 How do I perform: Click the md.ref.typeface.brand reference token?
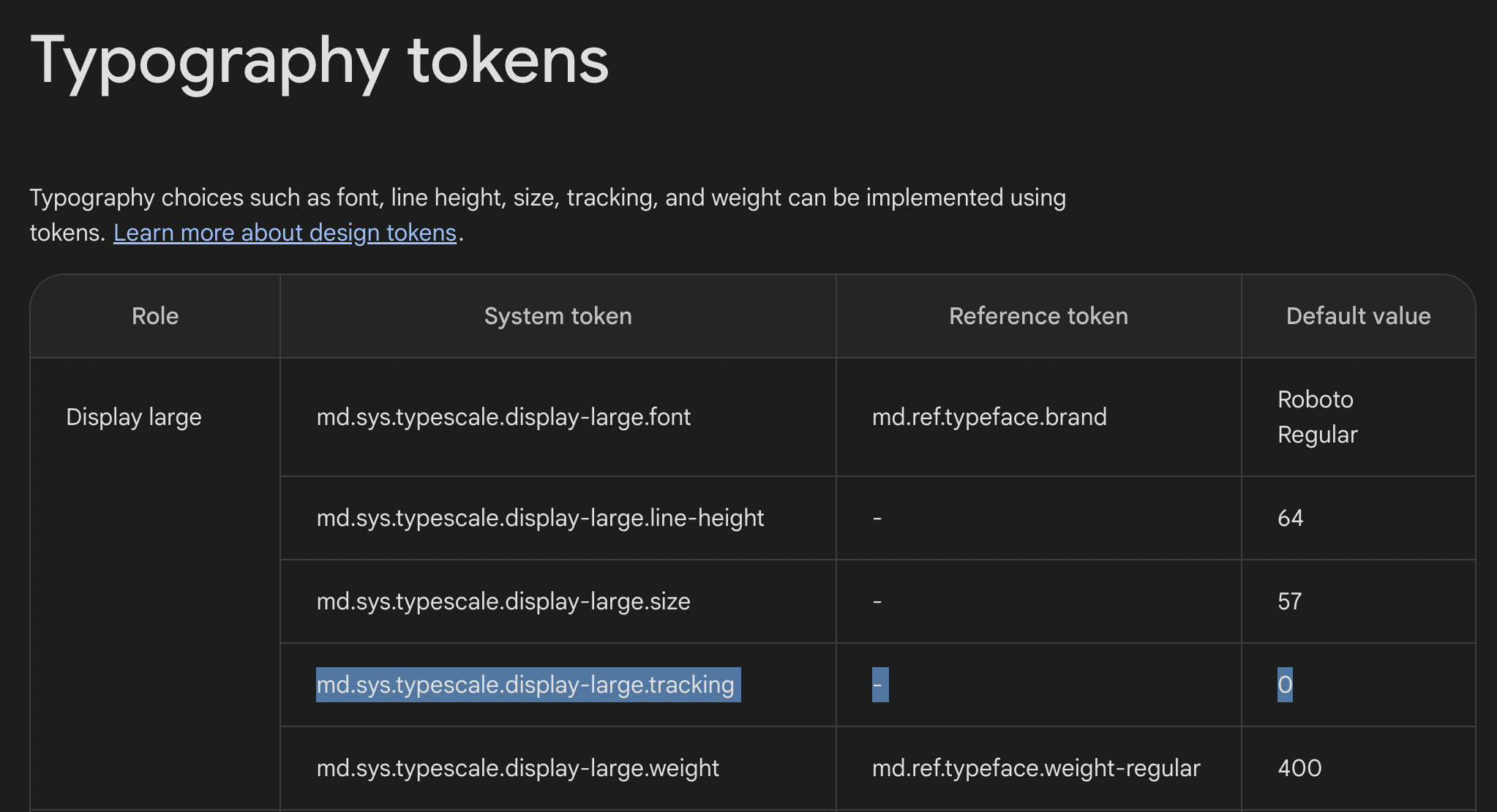pos(990,417)
